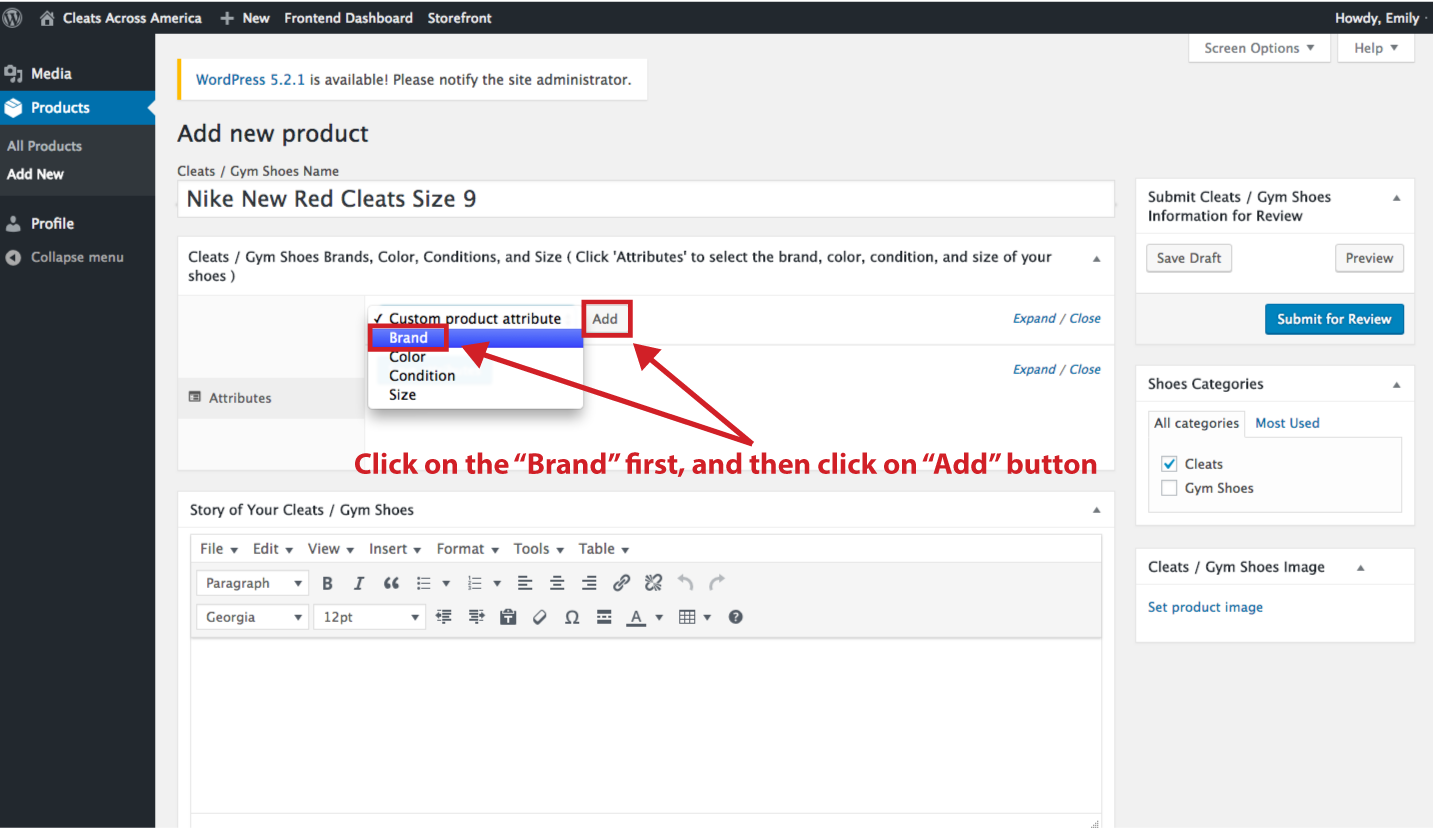Open the Insert menu in editor
The height and width of the screenshot is (828, 1433).
394,549
